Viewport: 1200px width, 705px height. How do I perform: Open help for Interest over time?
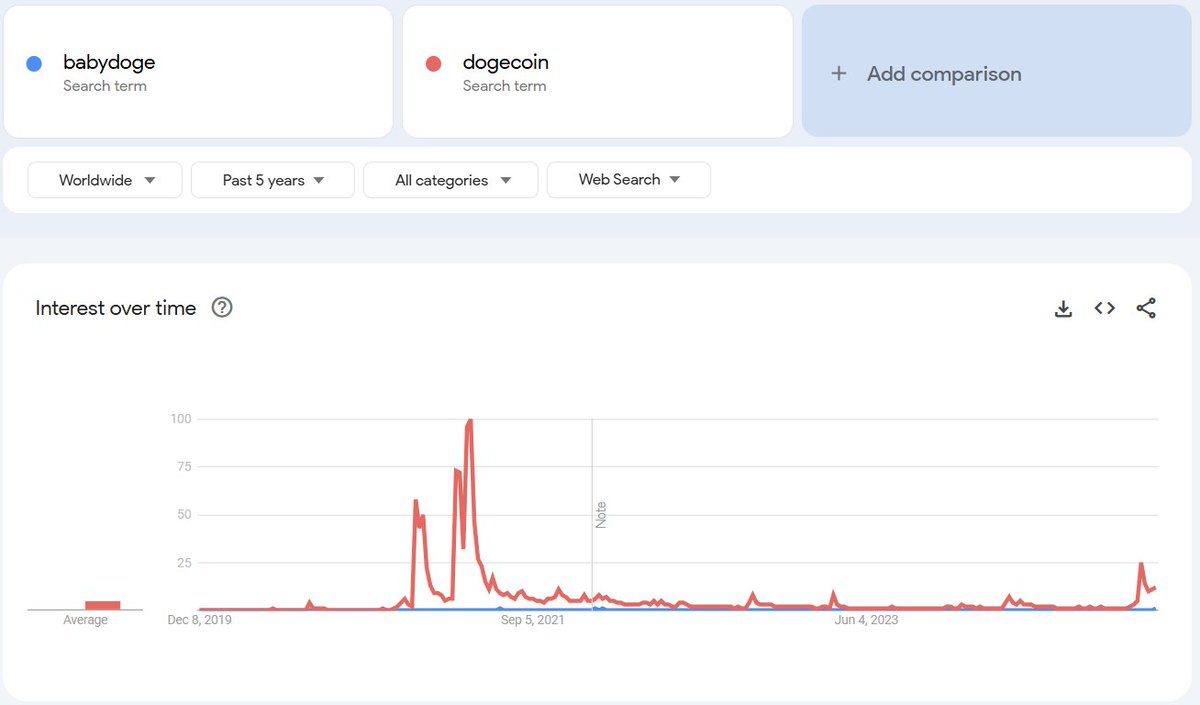tap(222, 308)
